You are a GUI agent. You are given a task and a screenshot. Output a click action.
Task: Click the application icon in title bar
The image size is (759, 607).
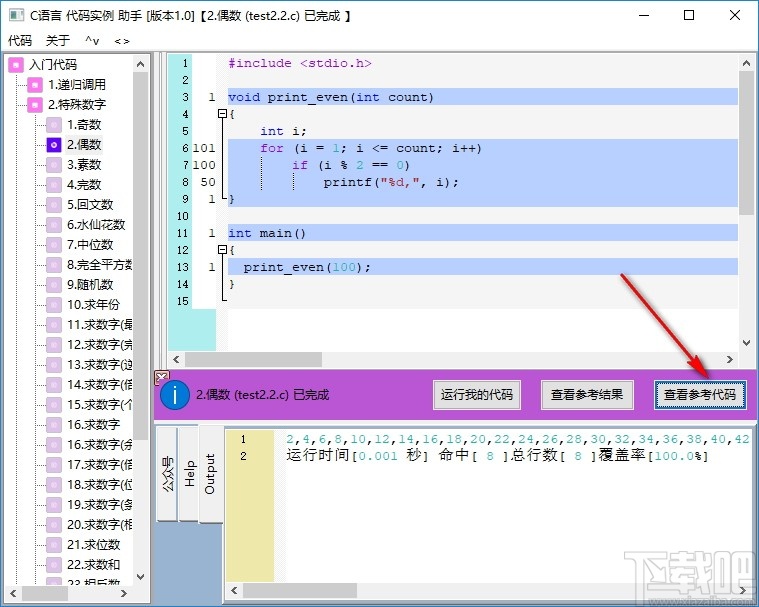16,15
